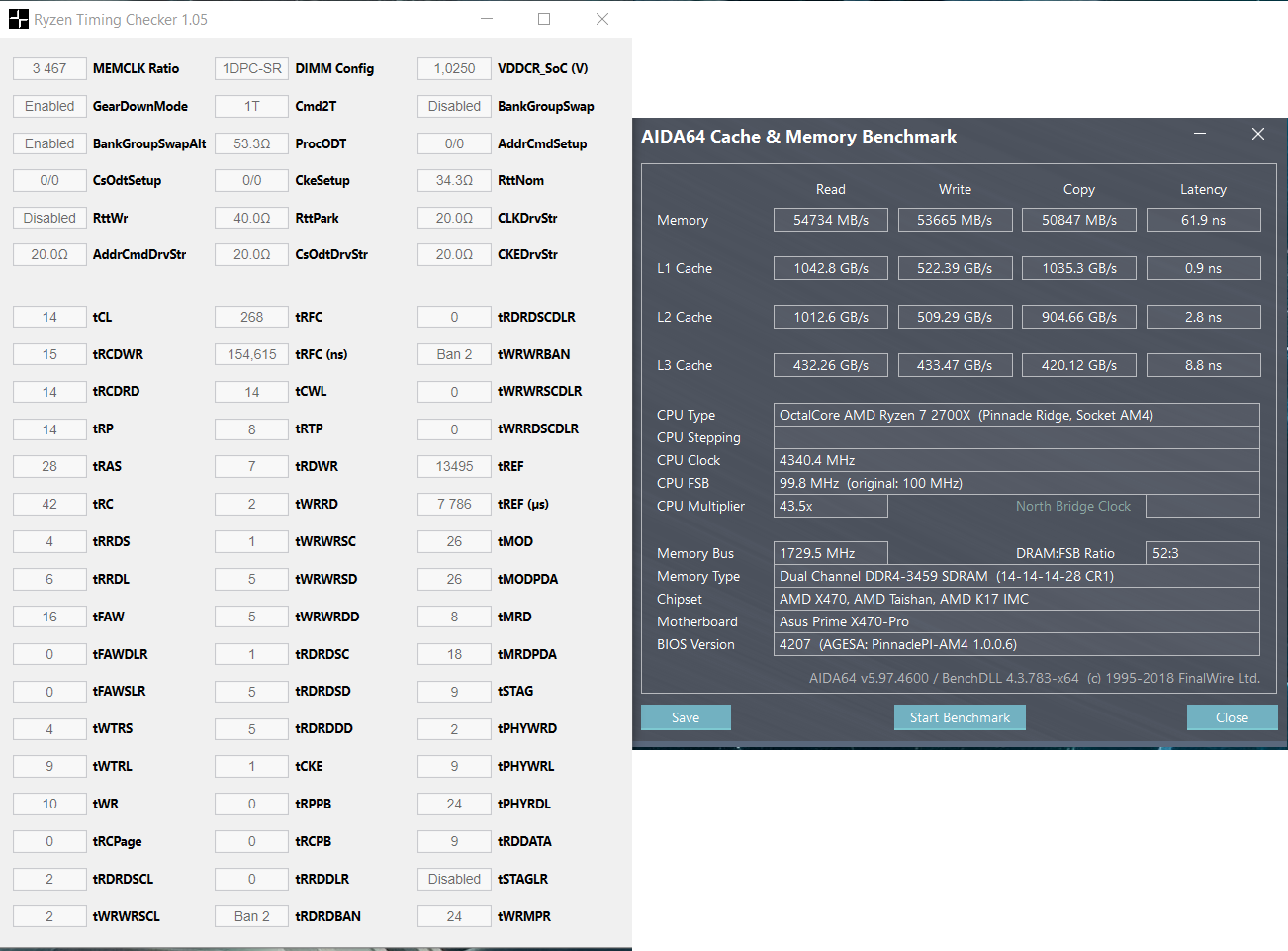This screenshot has width=1288, height=951.
Task: Click the tWRWRBAN Ban 2 field
Action: pos(454,354)
